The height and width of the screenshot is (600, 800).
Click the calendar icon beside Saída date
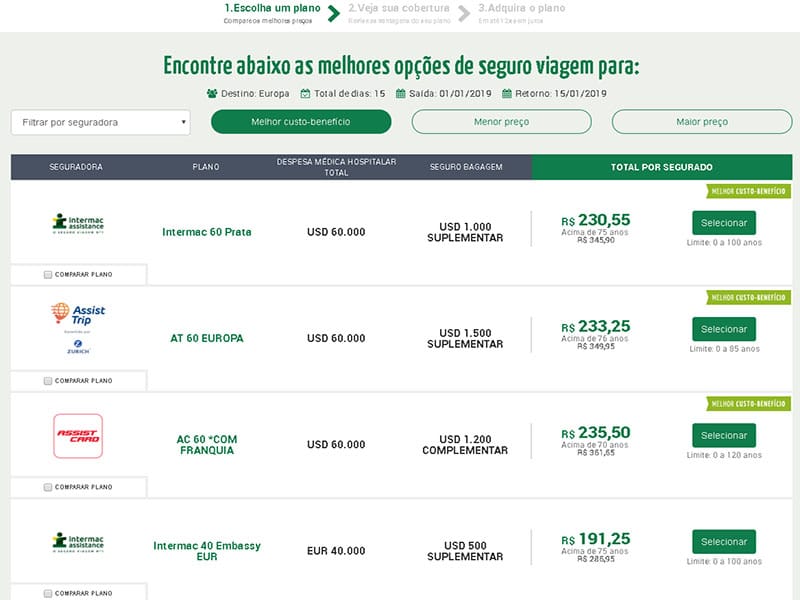pyautogui.click(x=401, y=94)
